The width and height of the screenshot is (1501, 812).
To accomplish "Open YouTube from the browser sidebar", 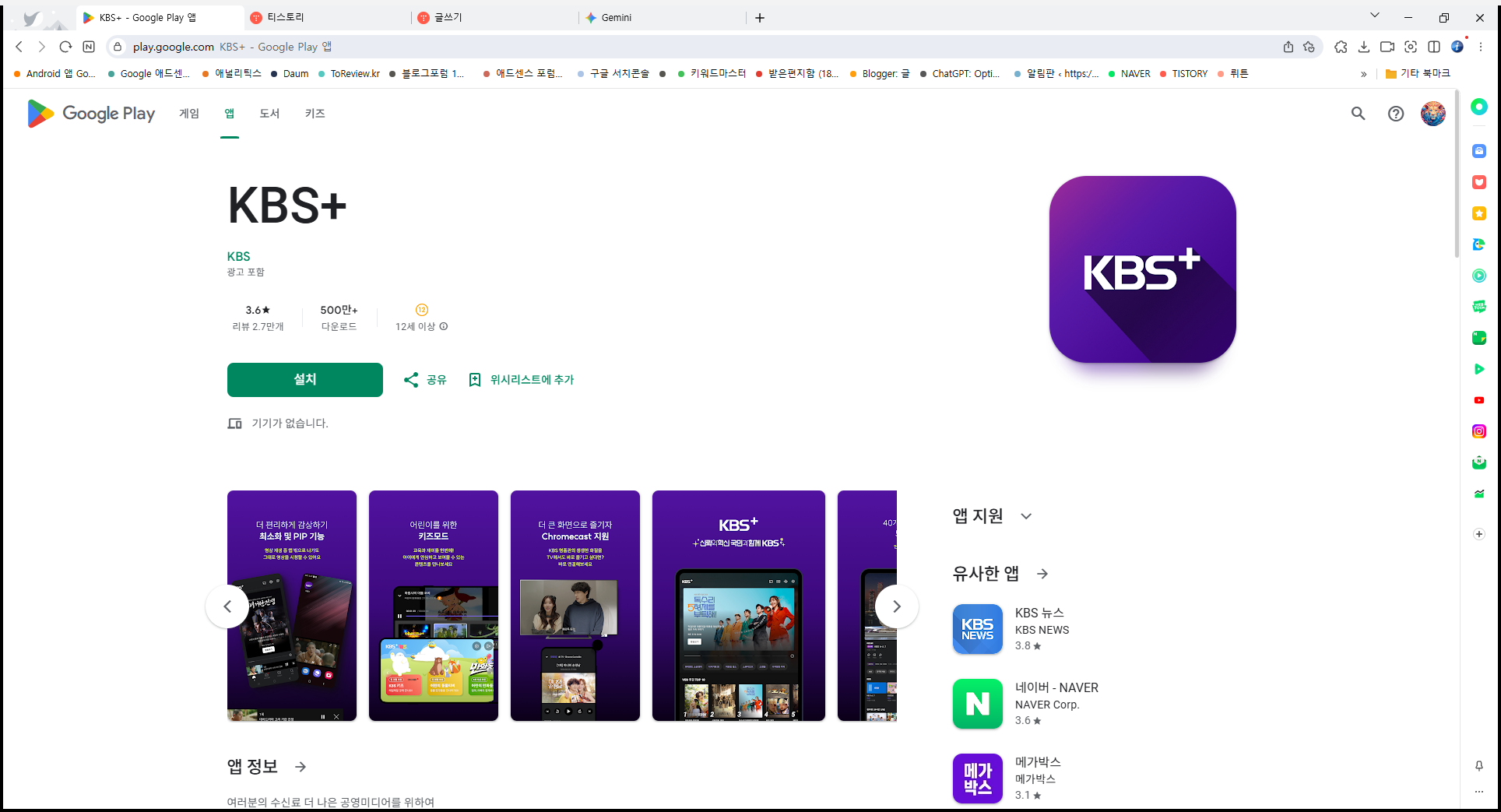I will click(1478, 400).
